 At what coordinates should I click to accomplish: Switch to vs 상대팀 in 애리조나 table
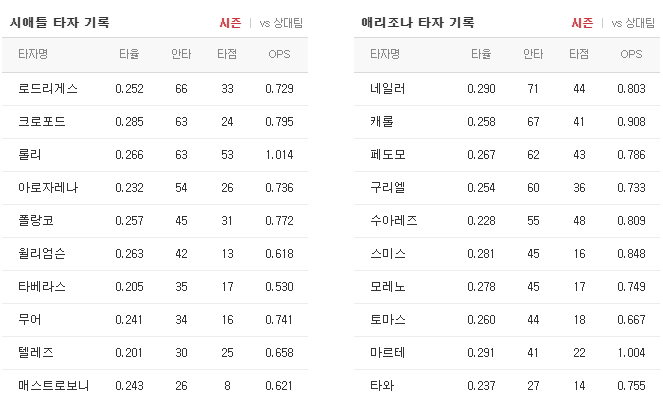click(633, 23)
